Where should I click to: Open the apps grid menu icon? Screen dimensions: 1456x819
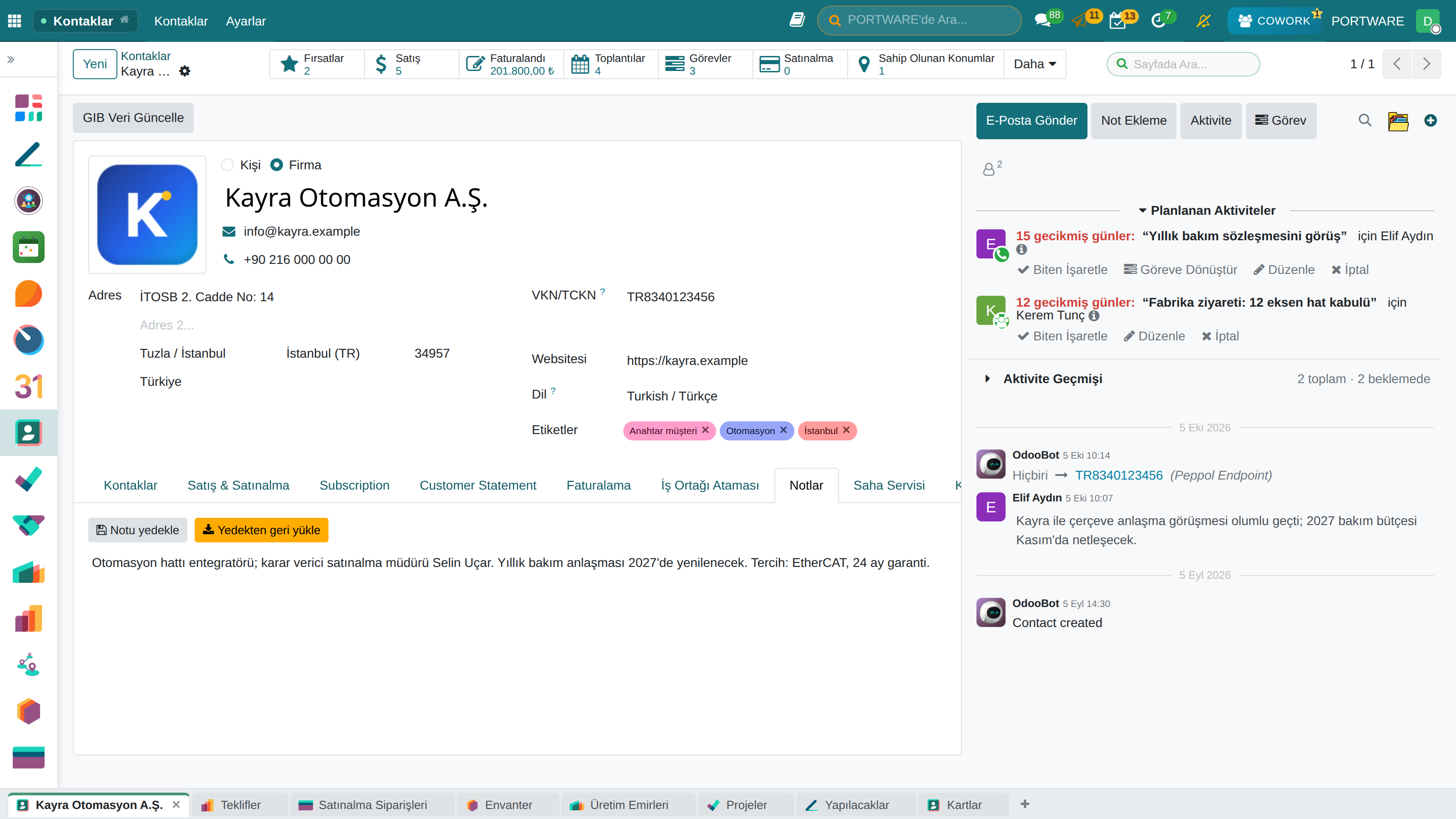coord(15,21)
